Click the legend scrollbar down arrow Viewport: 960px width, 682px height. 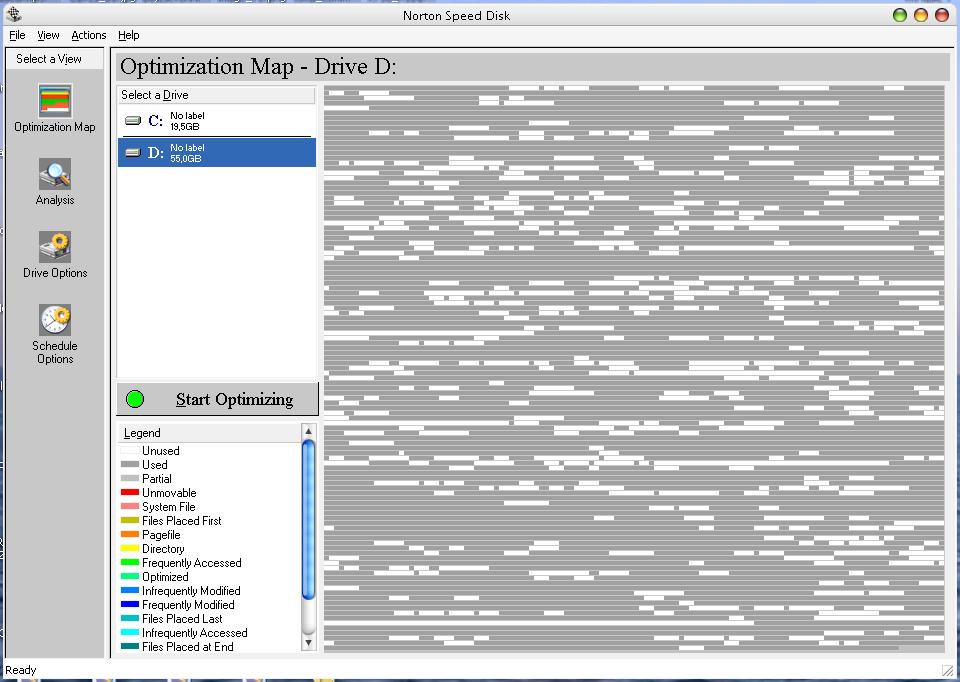click(x=309, y=643)
